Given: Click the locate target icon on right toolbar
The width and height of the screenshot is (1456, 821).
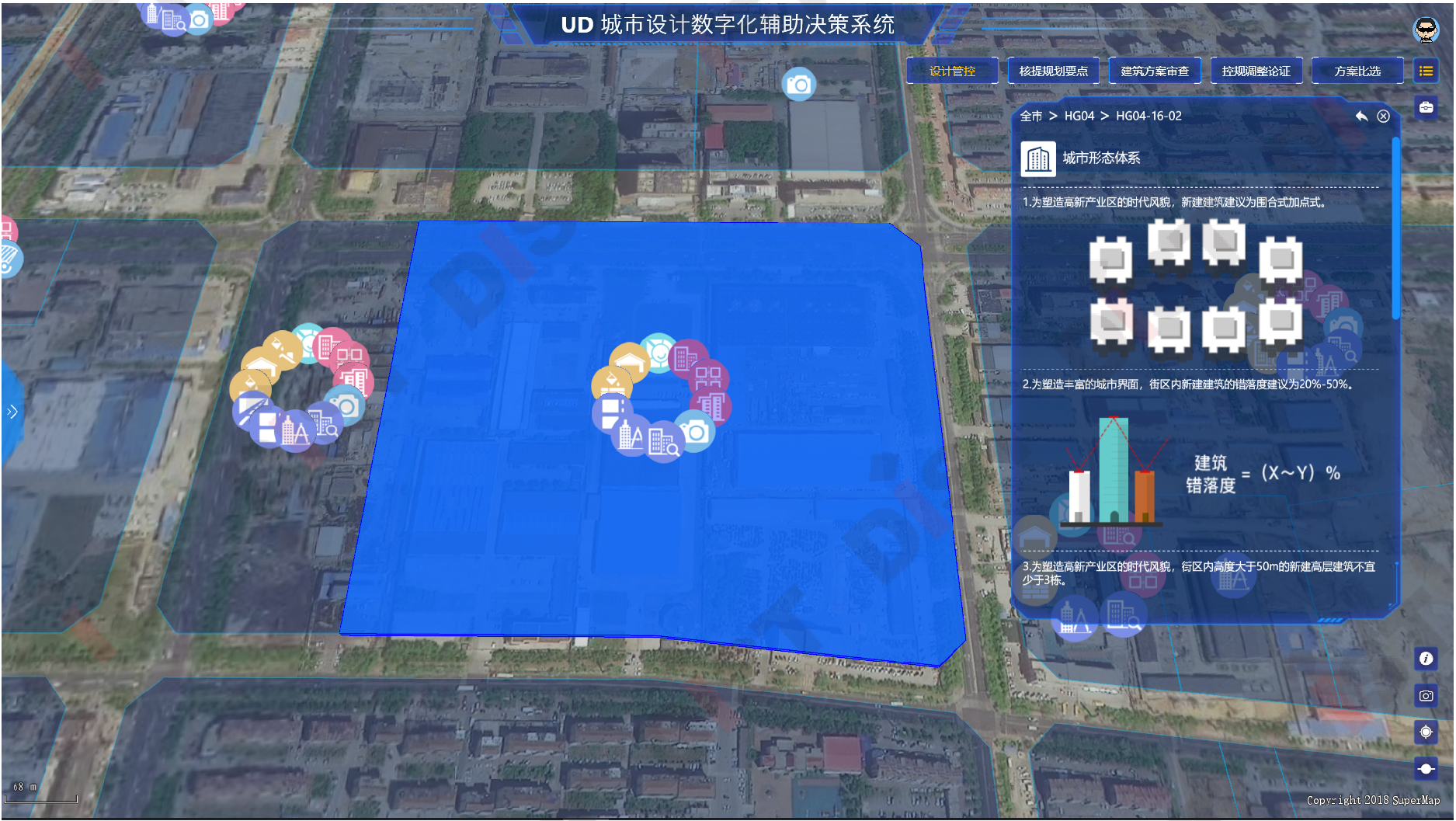Looking at the screenshot, I should pyautogui.click(x=1426, y=732).
